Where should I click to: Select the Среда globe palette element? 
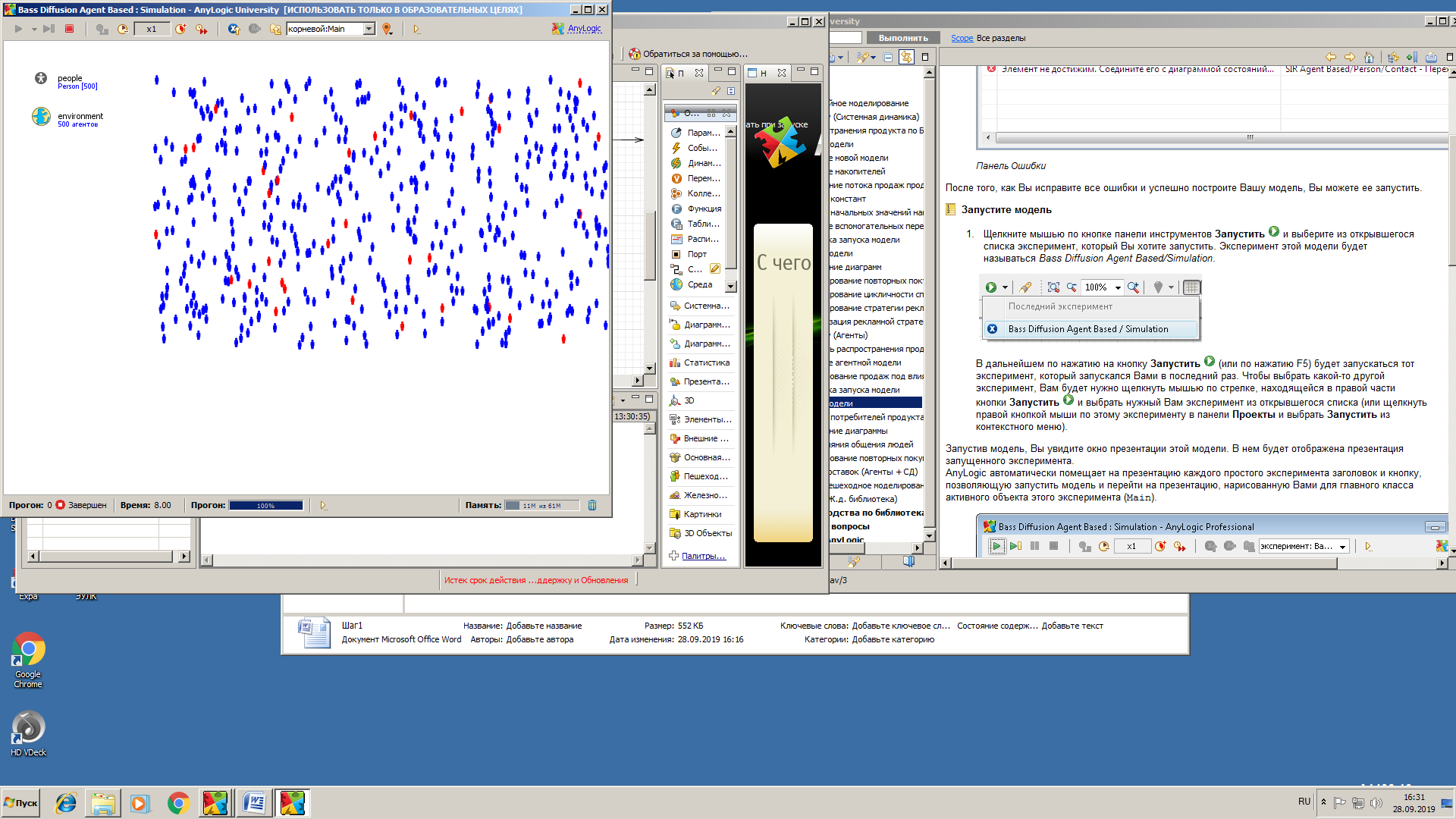tap(692, 284)
